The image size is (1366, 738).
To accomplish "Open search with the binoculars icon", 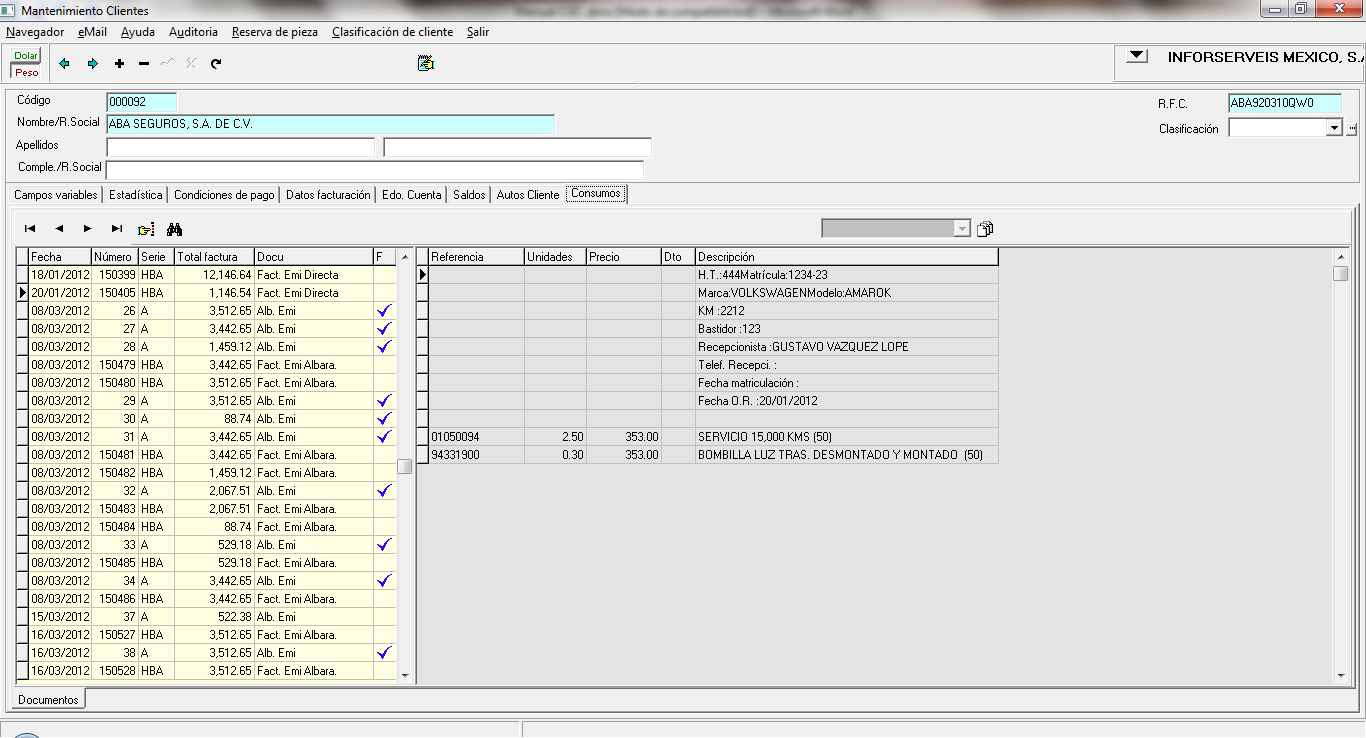I will [174, 229].
